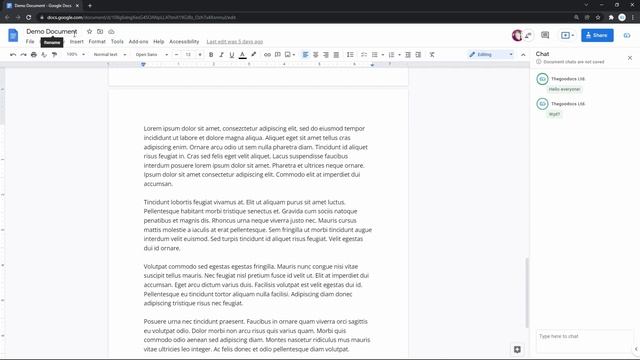Open the Google Docs home icon
The width and height of the screenshot is (640, 360).
click(13, 36)
